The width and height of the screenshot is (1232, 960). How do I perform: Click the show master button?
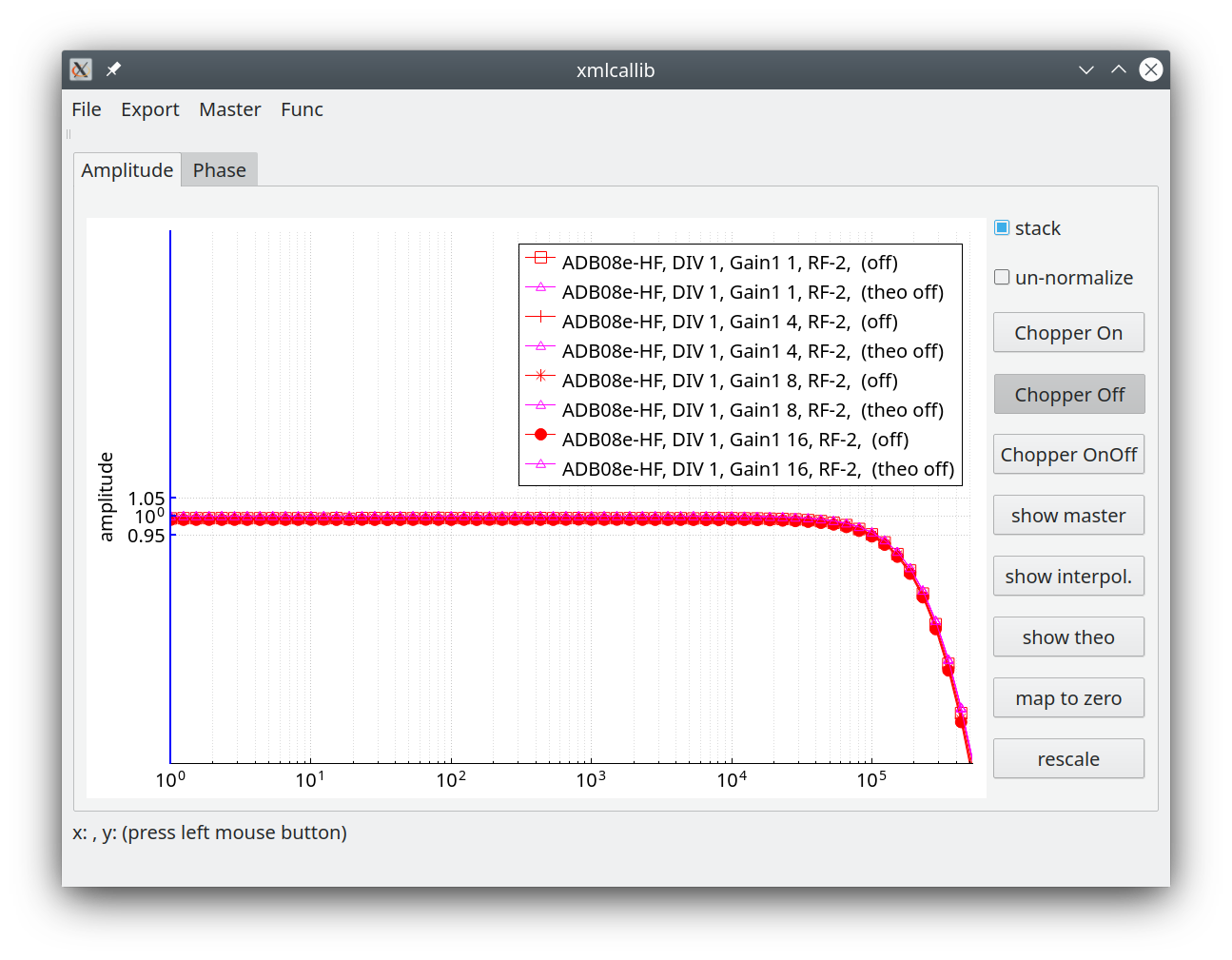coord(1068,516)
